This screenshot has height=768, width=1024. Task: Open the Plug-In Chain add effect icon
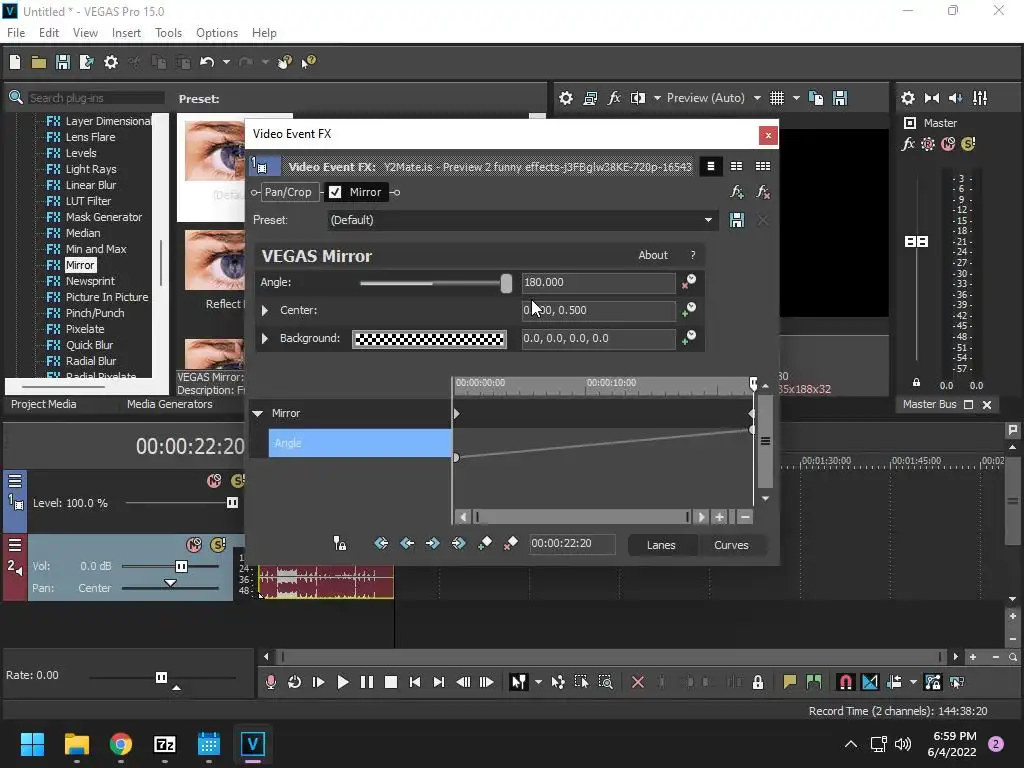[x=737, y=192]
